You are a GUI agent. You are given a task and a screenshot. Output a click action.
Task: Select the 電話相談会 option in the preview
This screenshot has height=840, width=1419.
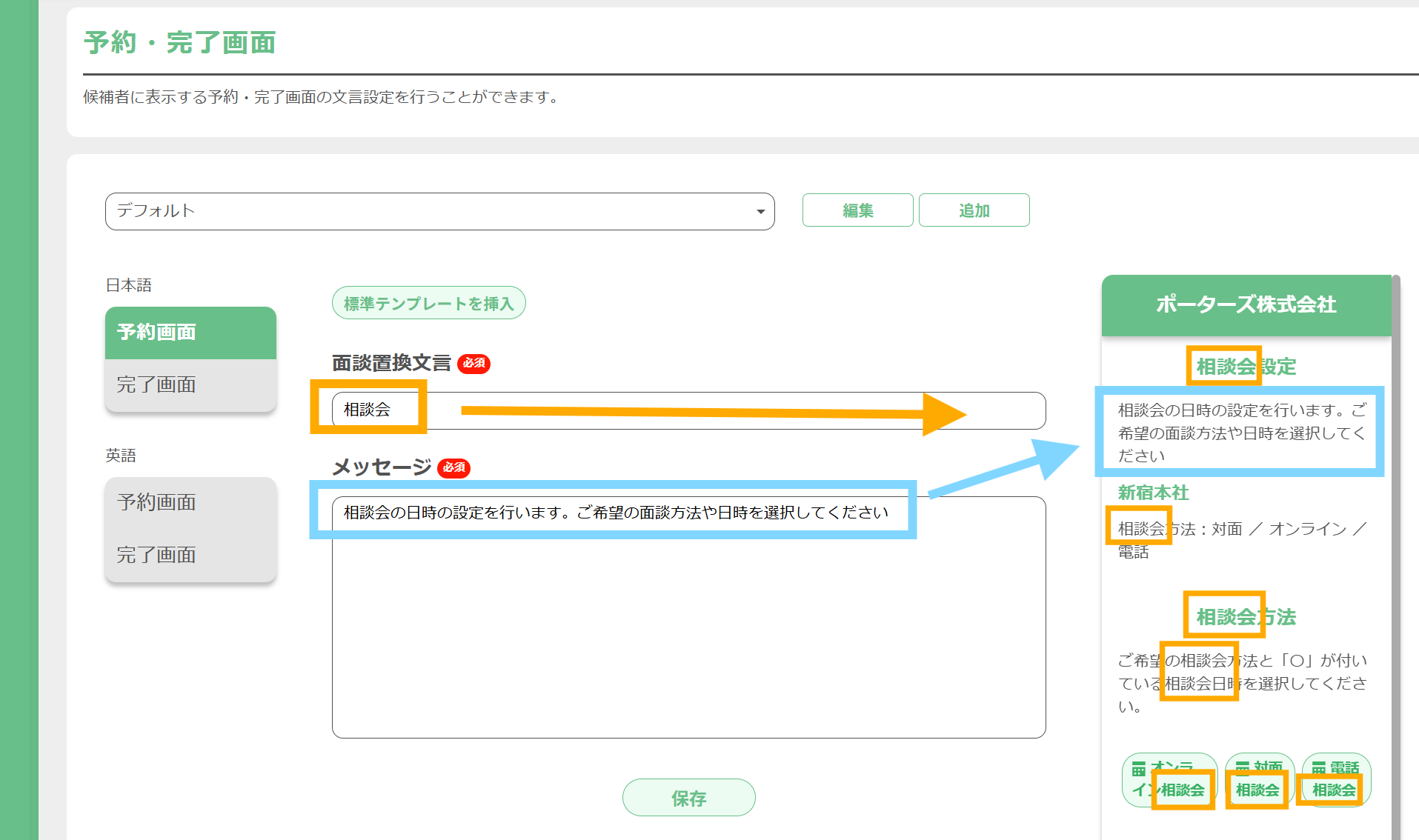pyautogui.click(x=1334, y=780)
